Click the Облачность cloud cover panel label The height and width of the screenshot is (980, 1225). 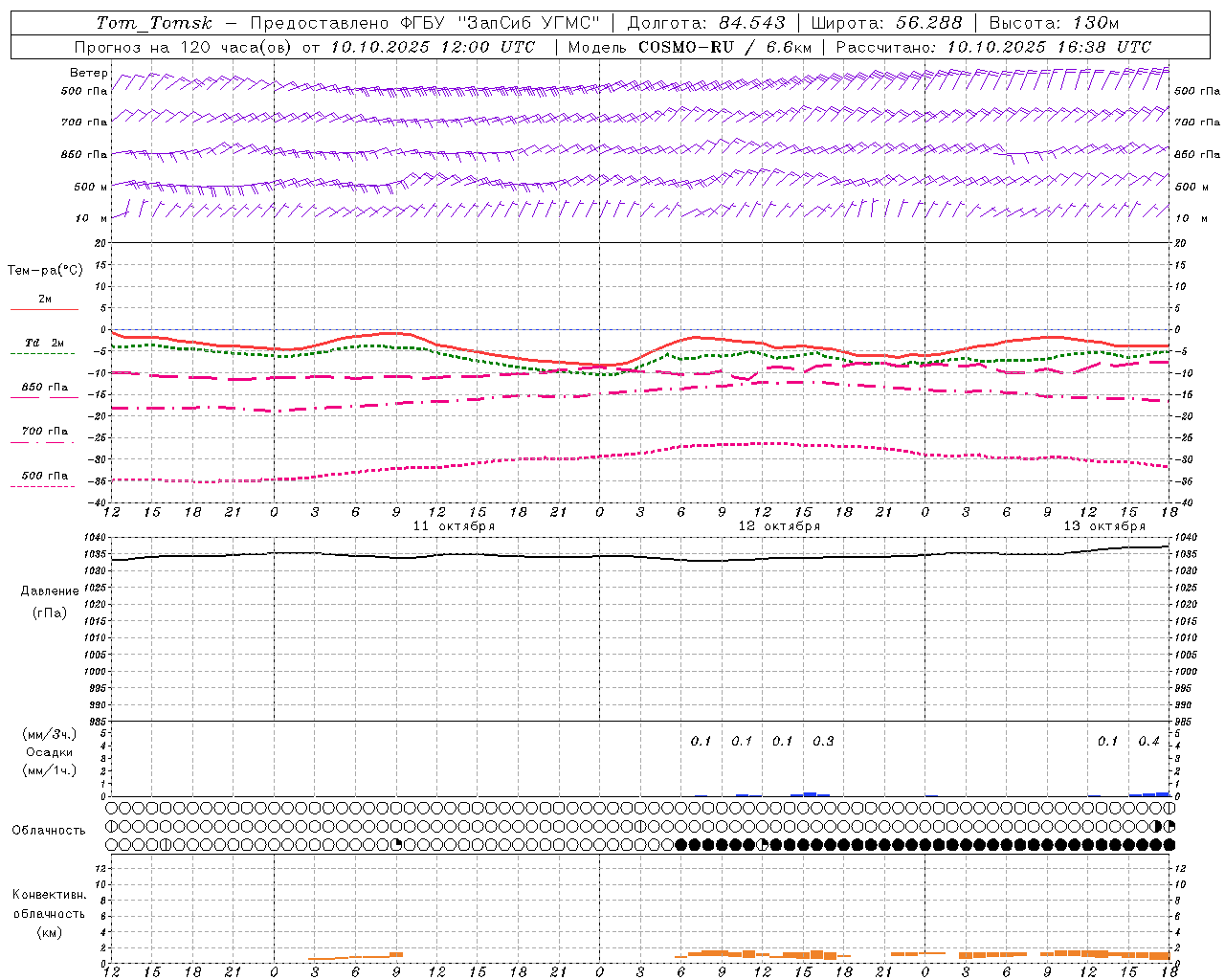point(49,830)
